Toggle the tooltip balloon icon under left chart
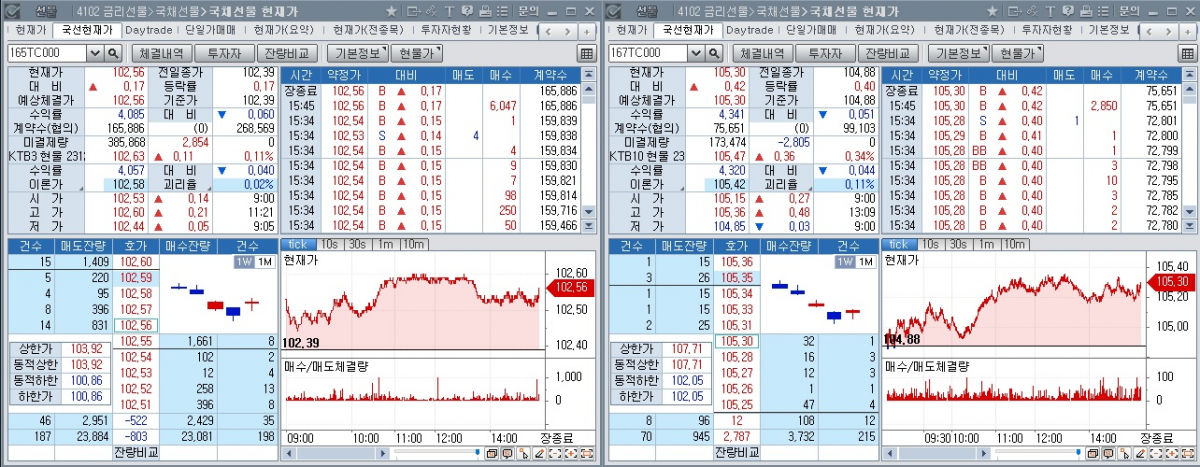This screenshot has height=467, width=1200. 507,453
